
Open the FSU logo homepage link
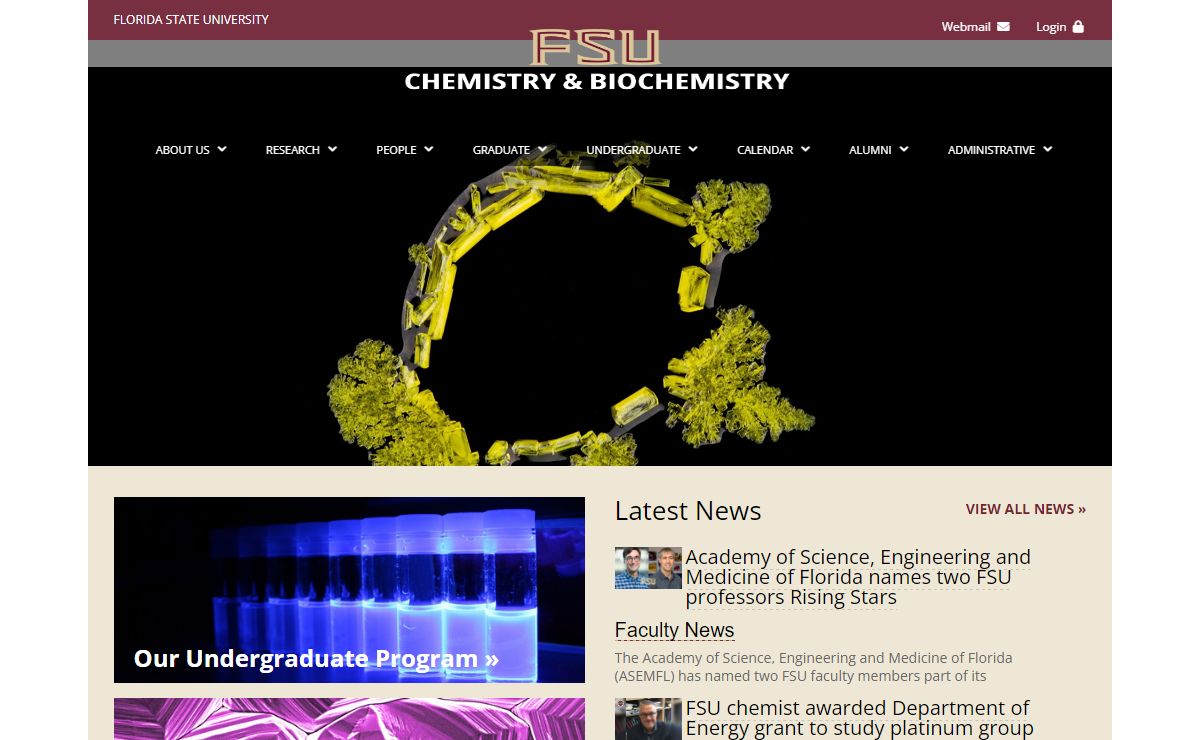[x=595, y=47]
